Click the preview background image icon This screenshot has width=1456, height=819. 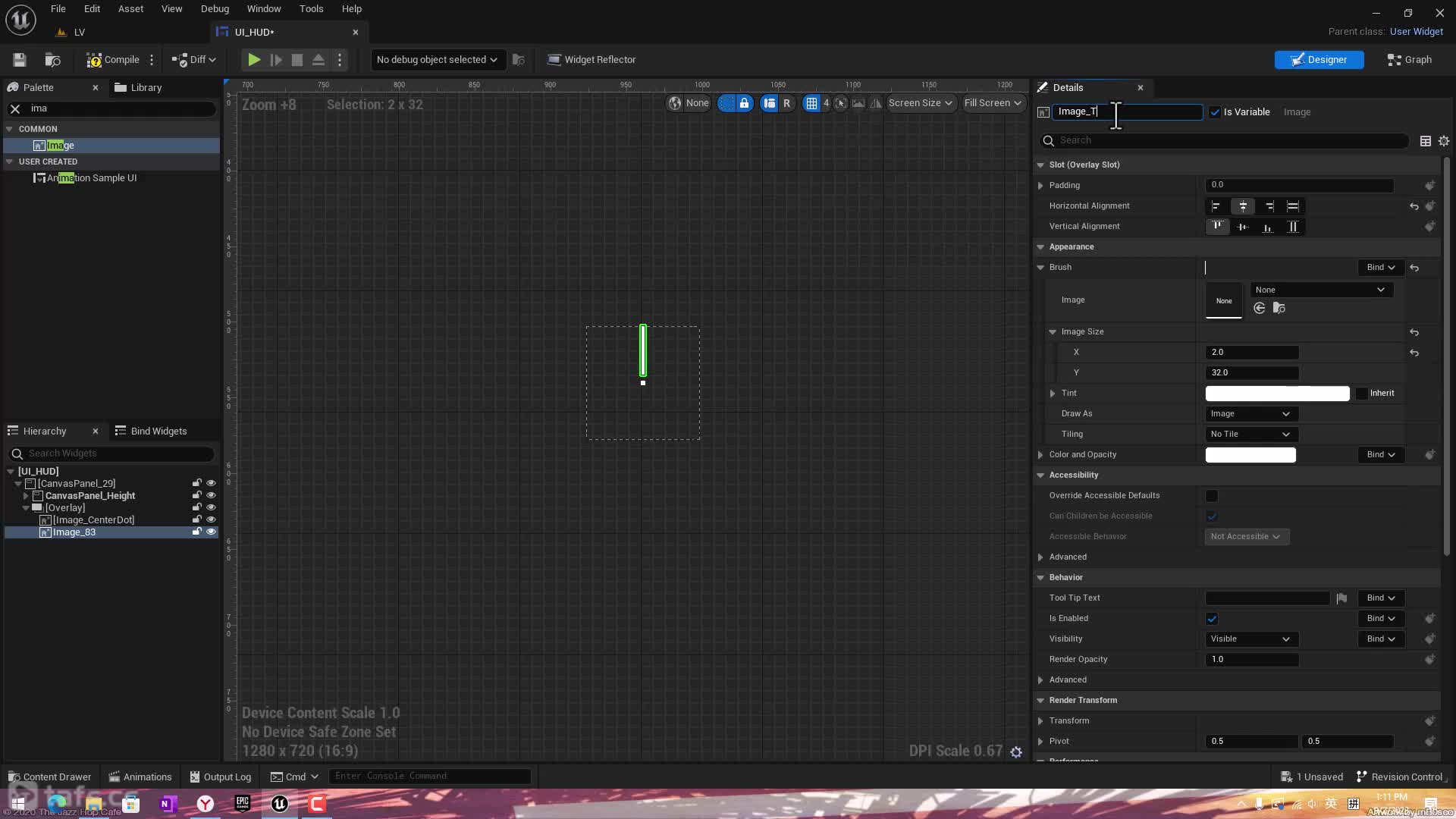point(858,103)
